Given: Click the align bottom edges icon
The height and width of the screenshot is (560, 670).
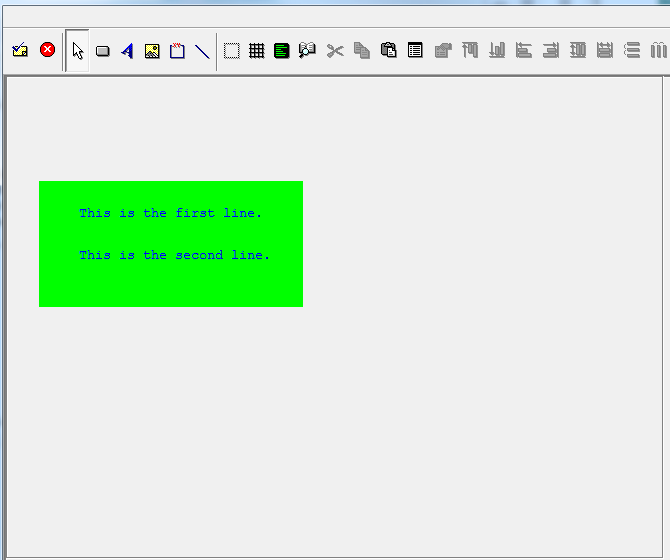Looking at the screenshot, I should (497, 50).
